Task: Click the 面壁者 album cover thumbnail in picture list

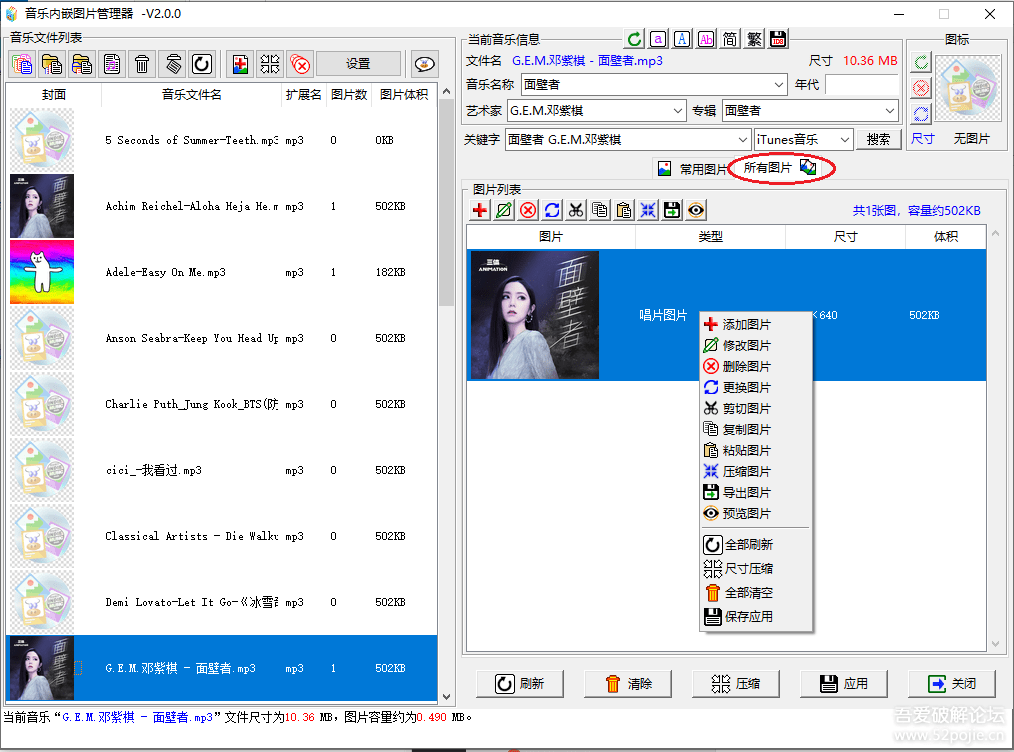Action: pyautogui.click(x=535, y=315)
